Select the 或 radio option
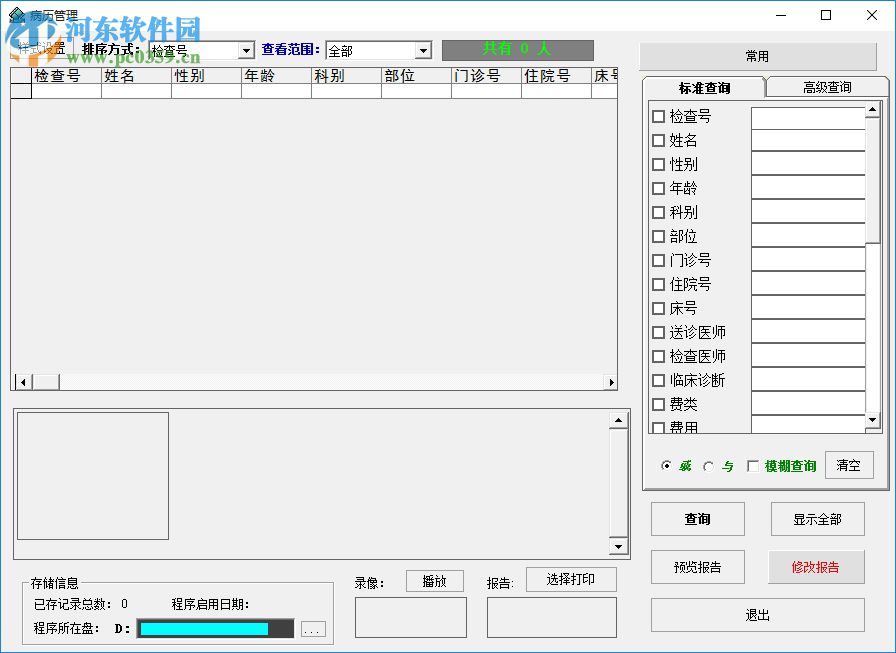Screen dimensions: 896x653 pos(666,466)
